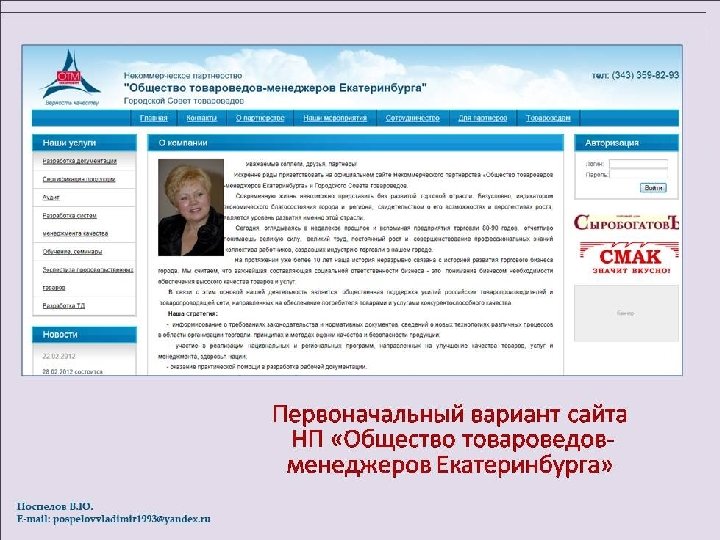Click the e-mail address at slide bottom
Image resolution: width=720 pixels, height=540 pixels.
pos(132,519)
